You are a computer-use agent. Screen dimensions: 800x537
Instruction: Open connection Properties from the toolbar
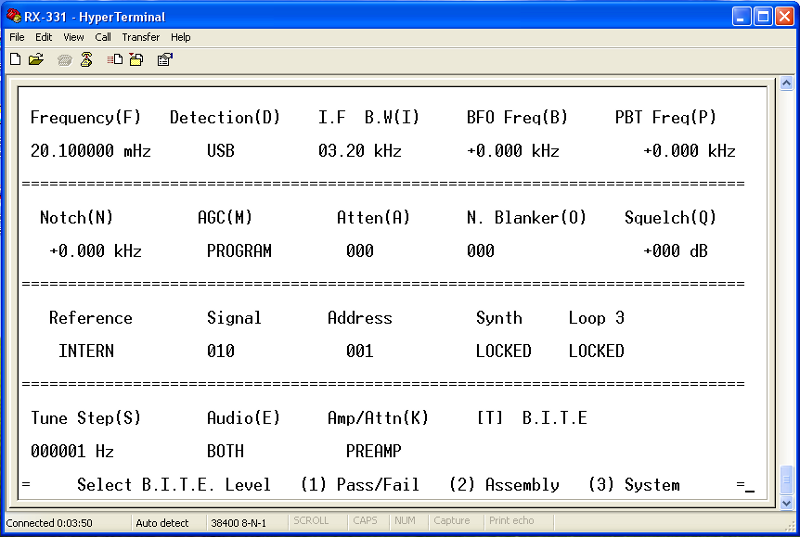[x=165, y=60]
